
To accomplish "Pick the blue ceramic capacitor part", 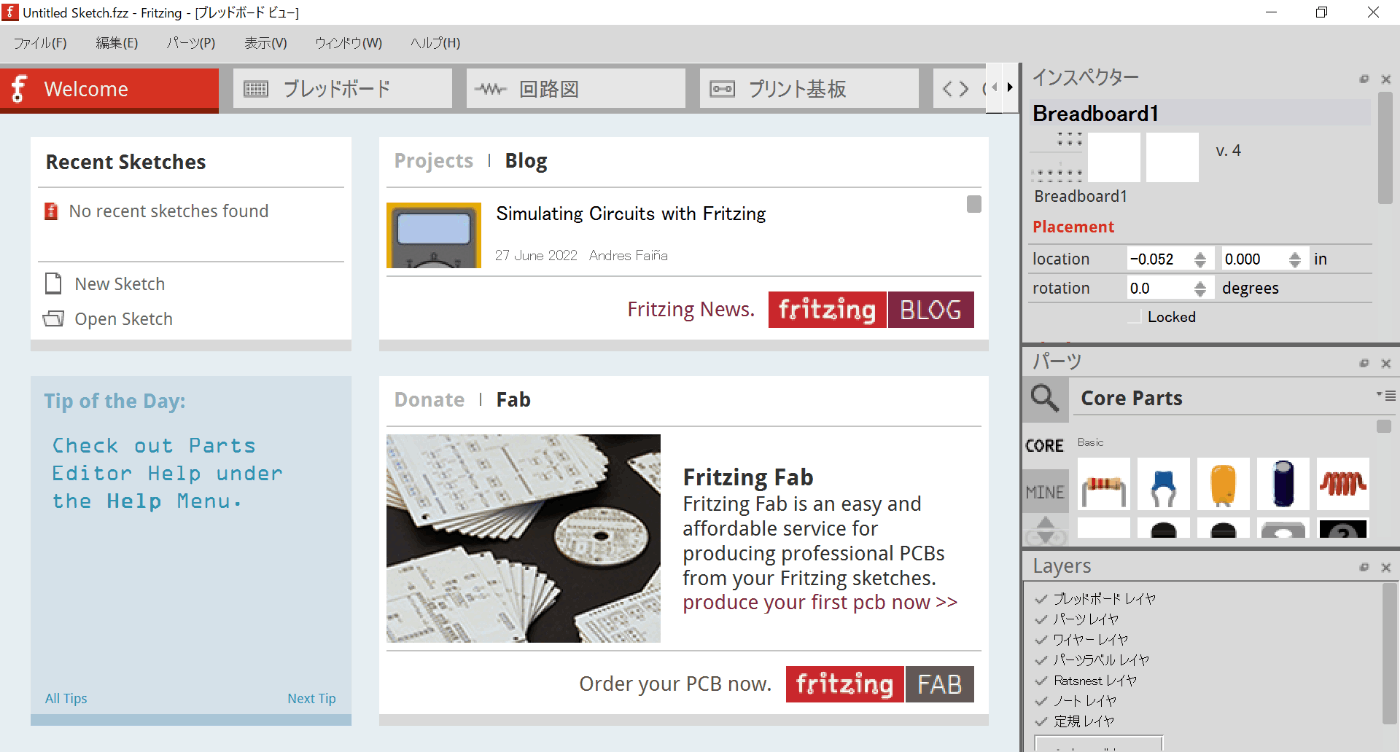I will [1164, 484].
